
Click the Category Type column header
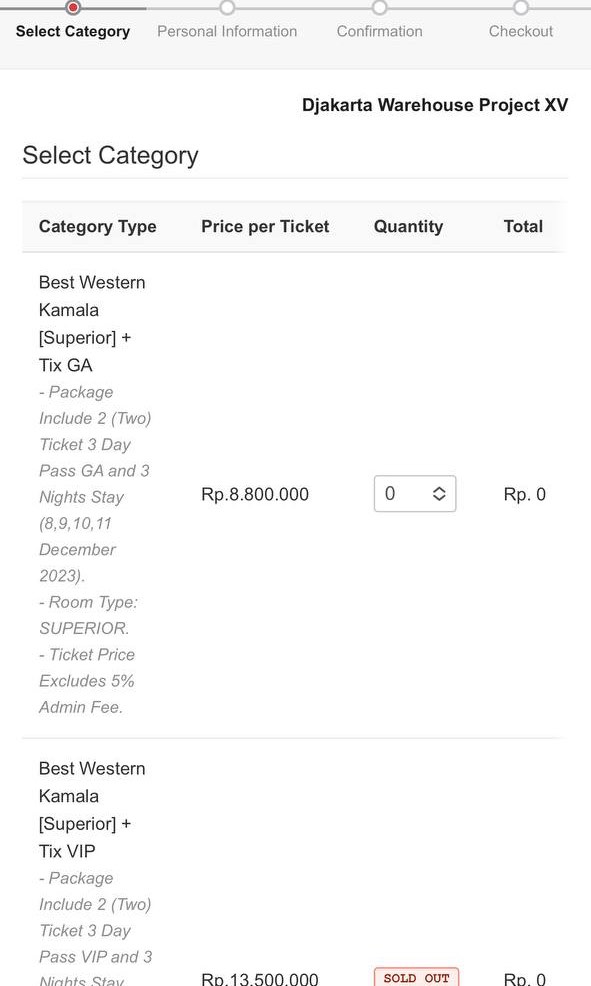pos(97,226)
